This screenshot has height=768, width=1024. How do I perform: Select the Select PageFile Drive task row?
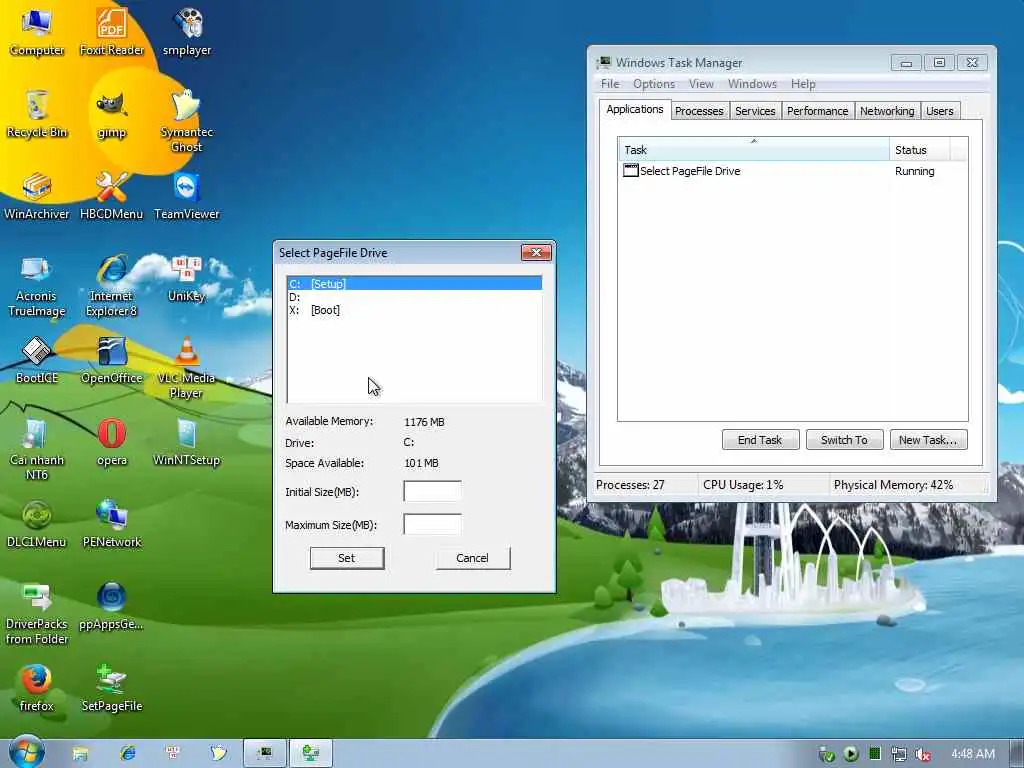(793, 170)
